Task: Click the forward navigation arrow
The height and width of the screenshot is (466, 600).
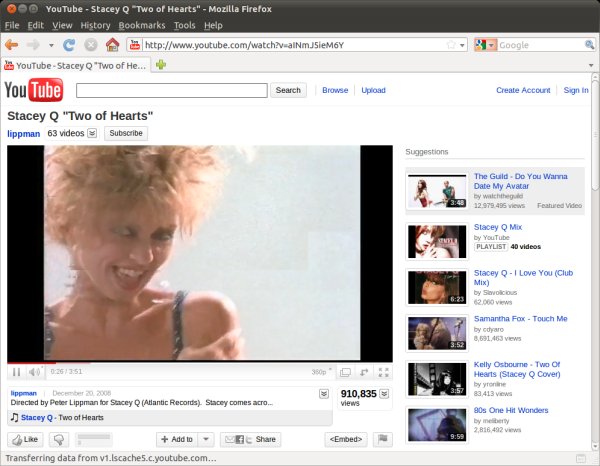Action: (x=33, y=45)
